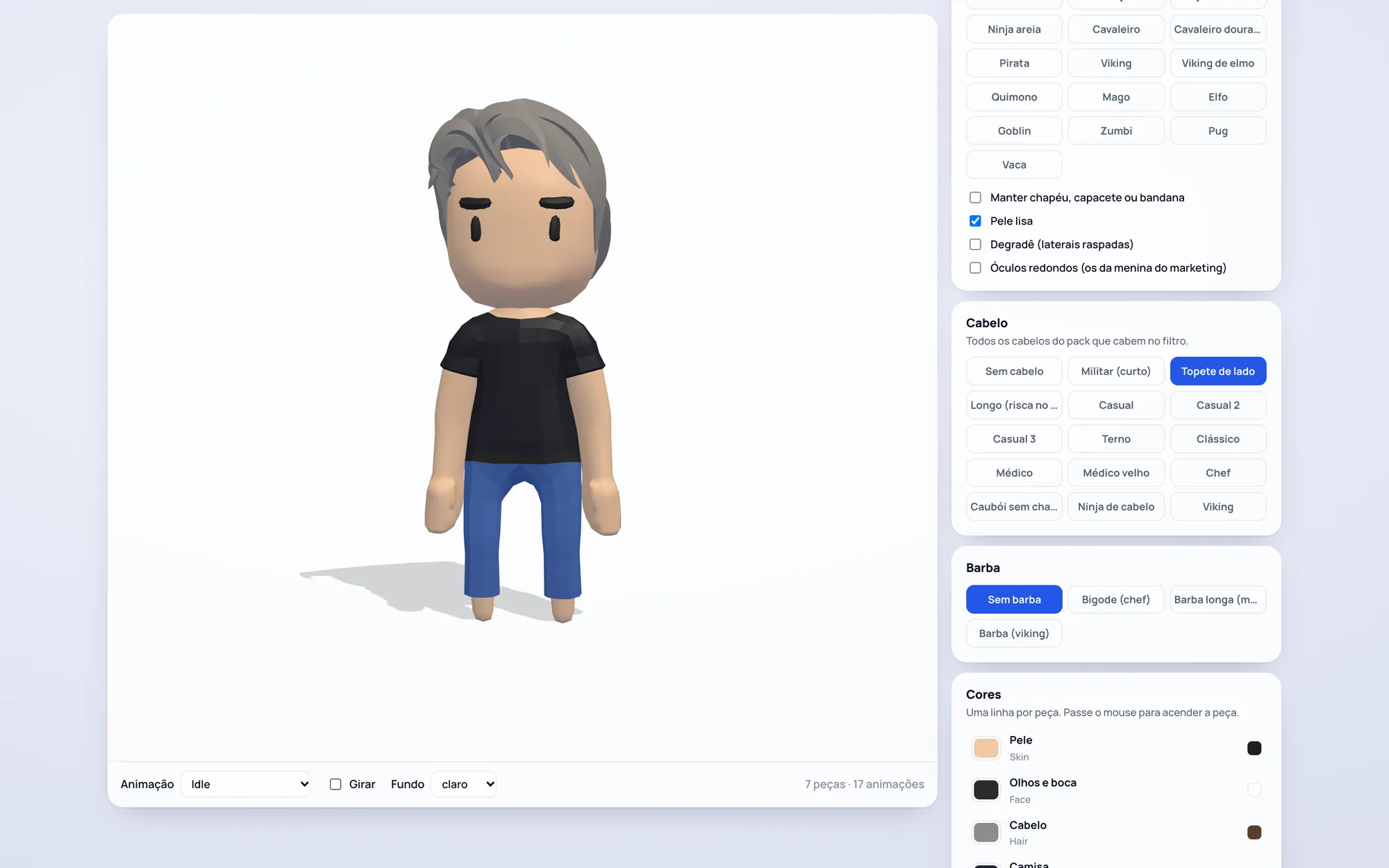This screenshot has height=868, width=1389.
Task: Pick the Pug preset
Action: 1218,131
